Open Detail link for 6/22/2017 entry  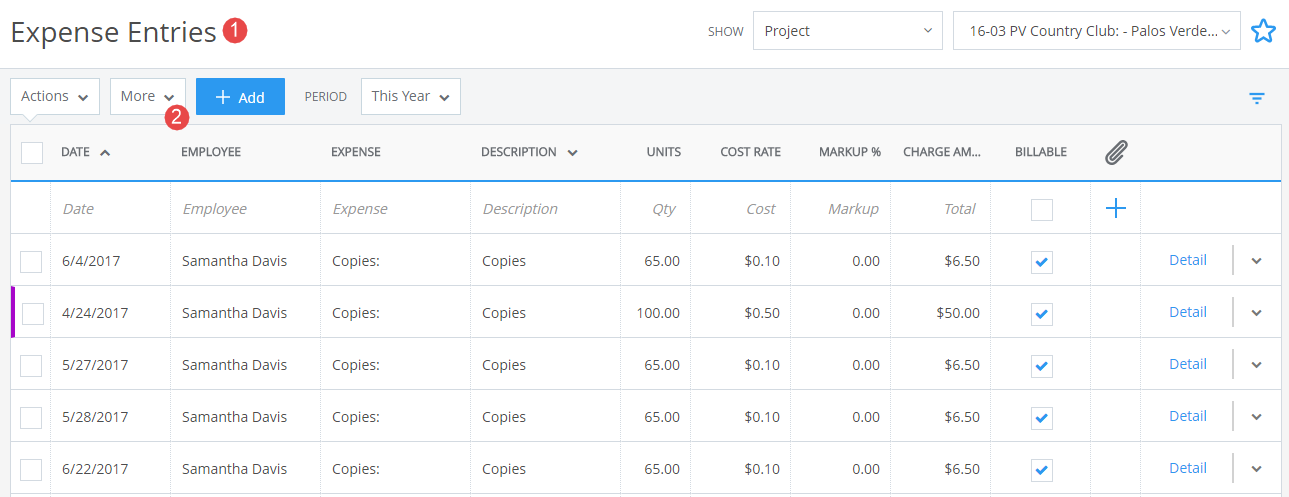(x=1188, y=468)
